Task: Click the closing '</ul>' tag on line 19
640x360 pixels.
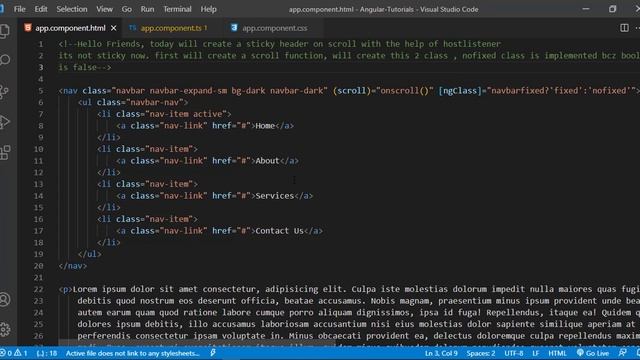Action: [89, 254]
